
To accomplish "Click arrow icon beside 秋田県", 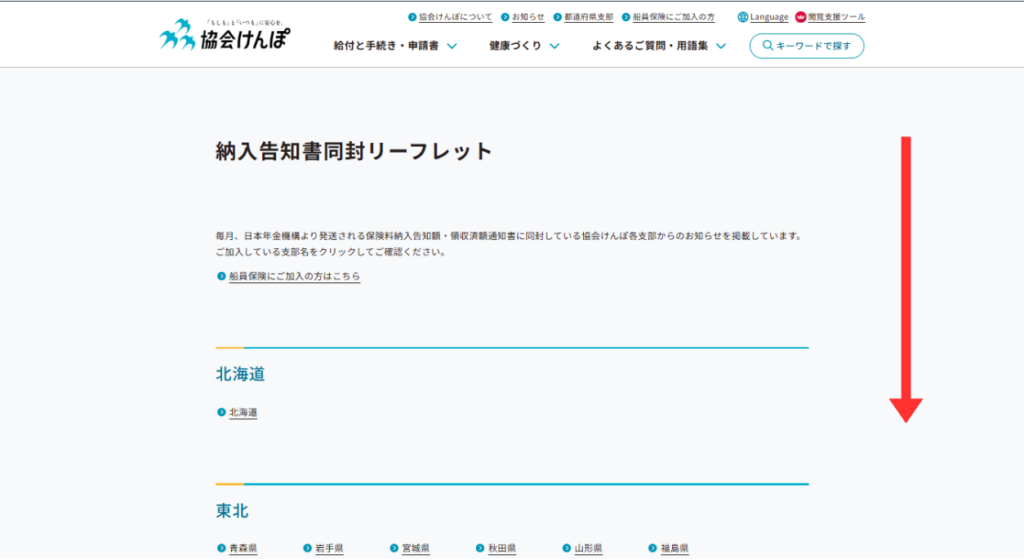I will pos(480,548).
